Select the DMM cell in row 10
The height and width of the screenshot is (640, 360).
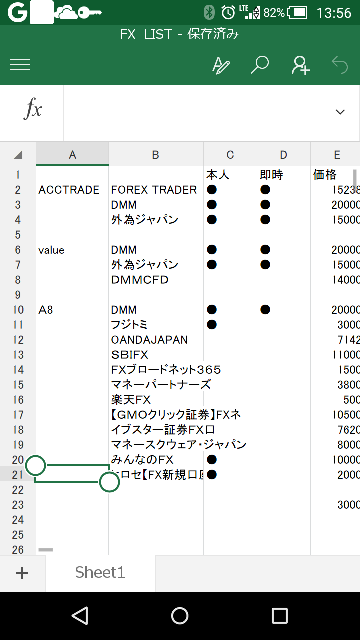pos(156,310)
